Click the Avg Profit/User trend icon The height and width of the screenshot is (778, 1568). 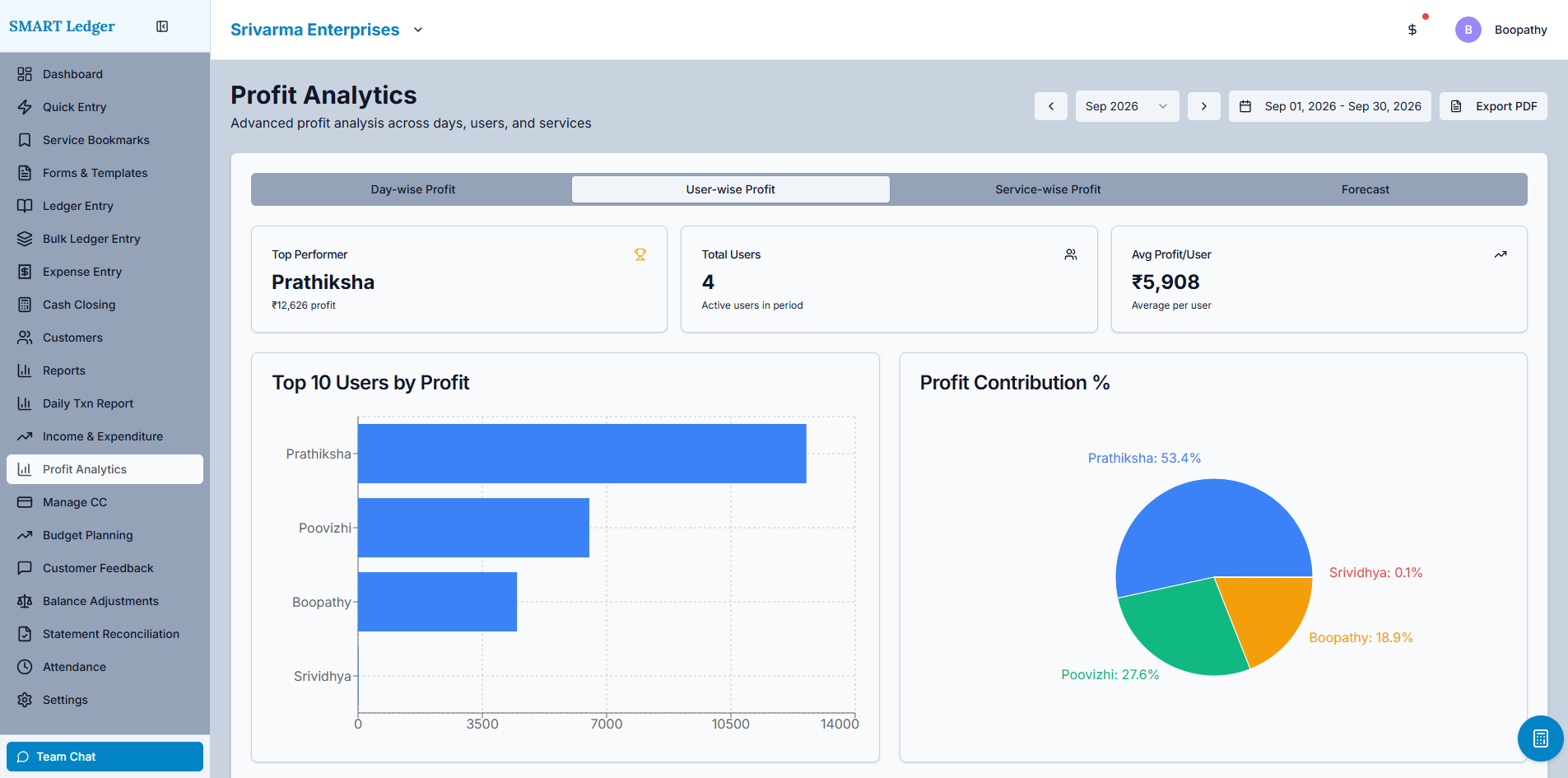[1501, 254]
